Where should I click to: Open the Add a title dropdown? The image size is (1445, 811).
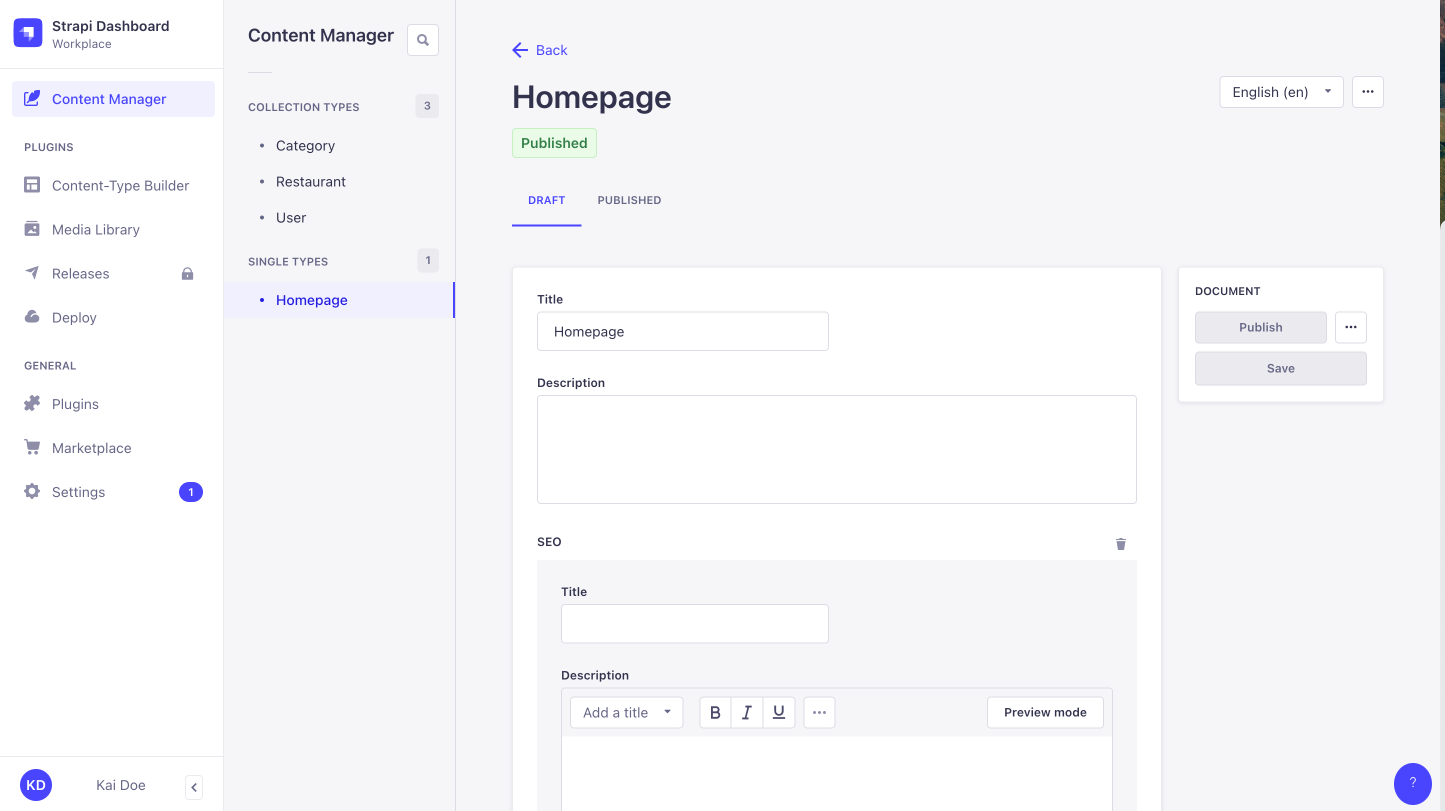pyautogui.click(x=626, y=712)
